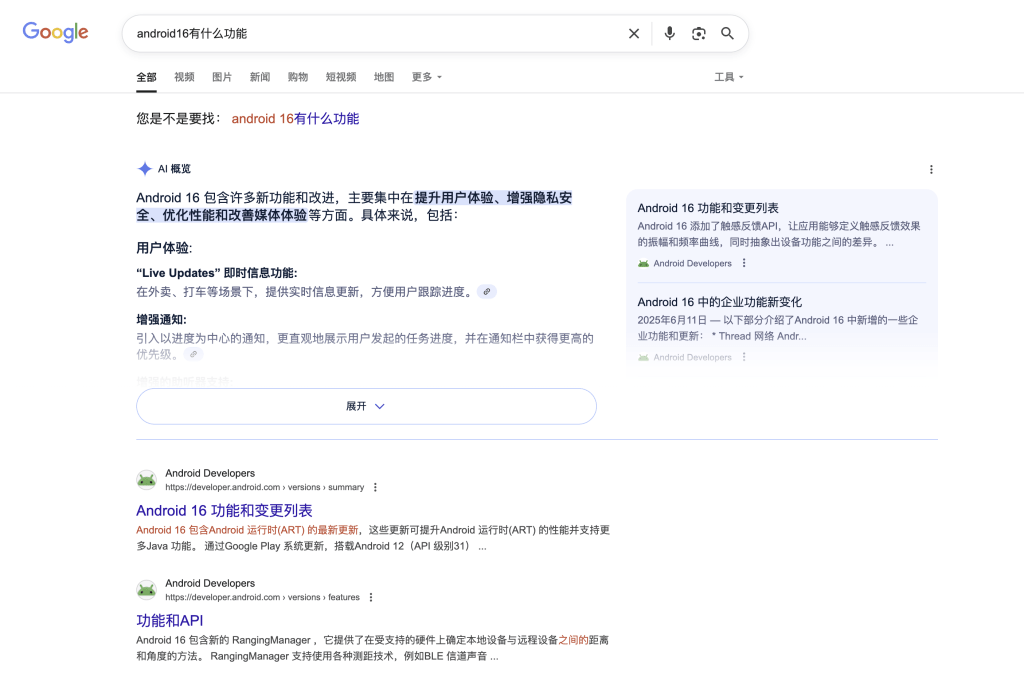Screen dimensions: 1024x680
Task: Open AI overview three-dot options menu
Action: tap(931, 170)
